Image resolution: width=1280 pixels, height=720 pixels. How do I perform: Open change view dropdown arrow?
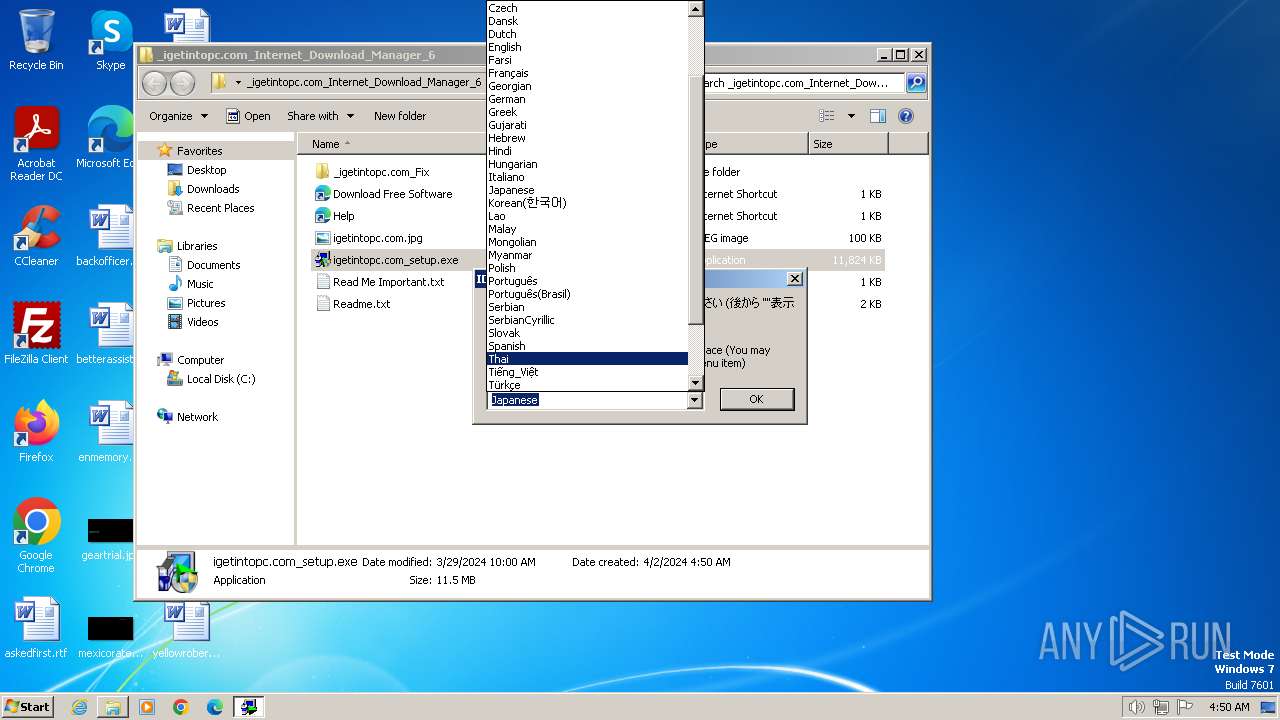point(851,116)
